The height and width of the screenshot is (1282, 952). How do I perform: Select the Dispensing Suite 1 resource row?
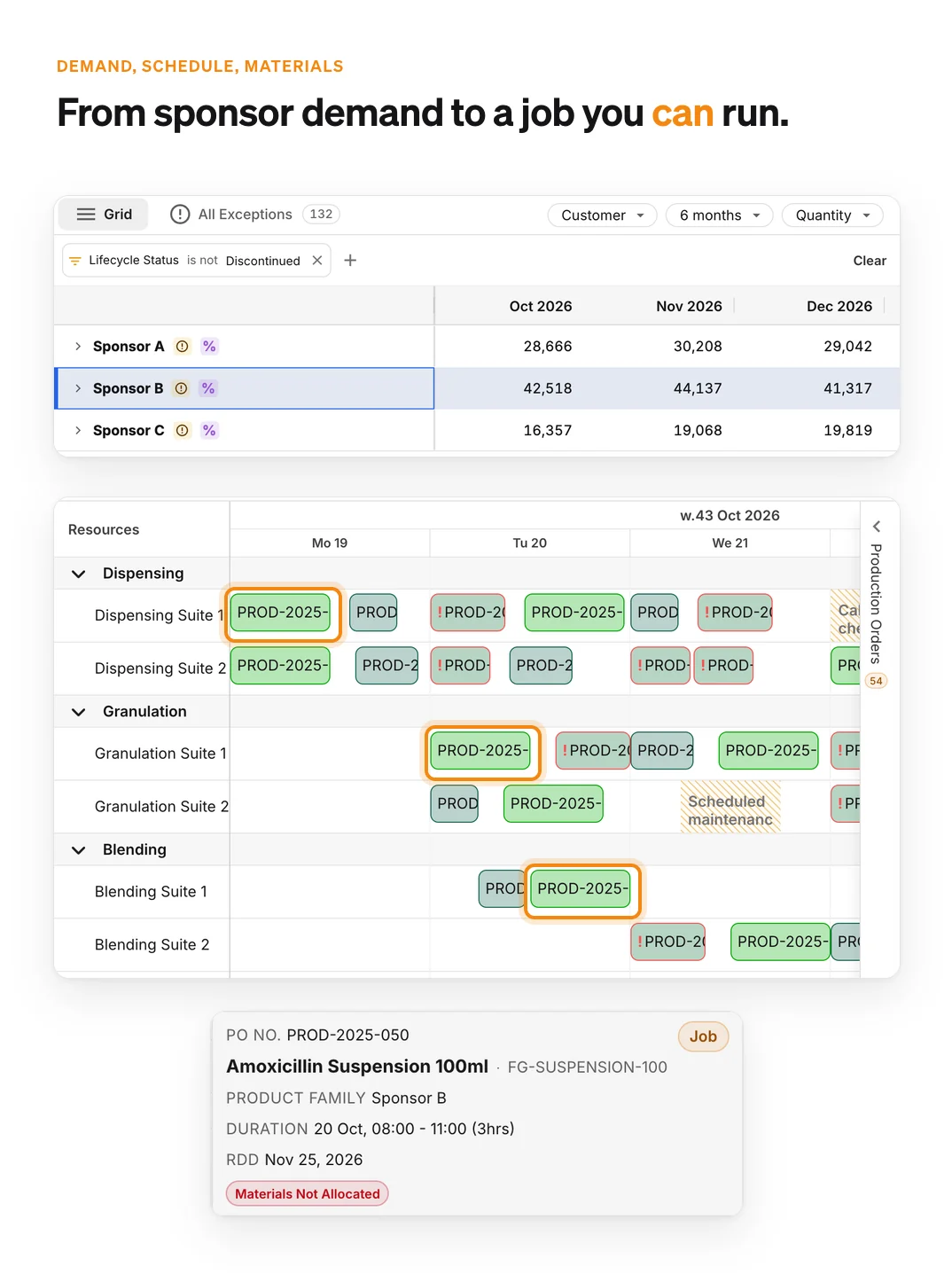[142, 615]
